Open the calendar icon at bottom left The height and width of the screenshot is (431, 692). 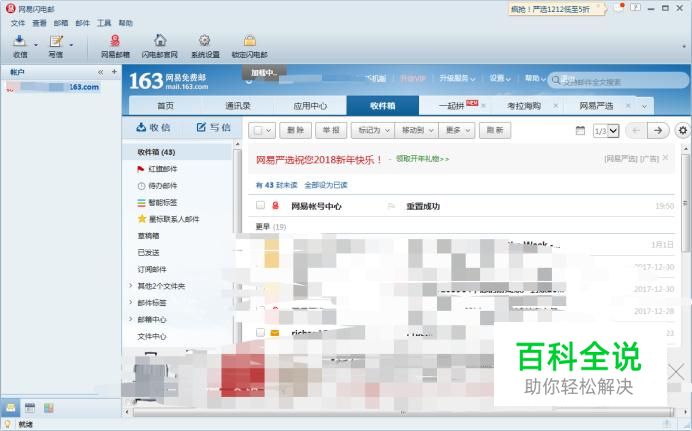(30, 408)
